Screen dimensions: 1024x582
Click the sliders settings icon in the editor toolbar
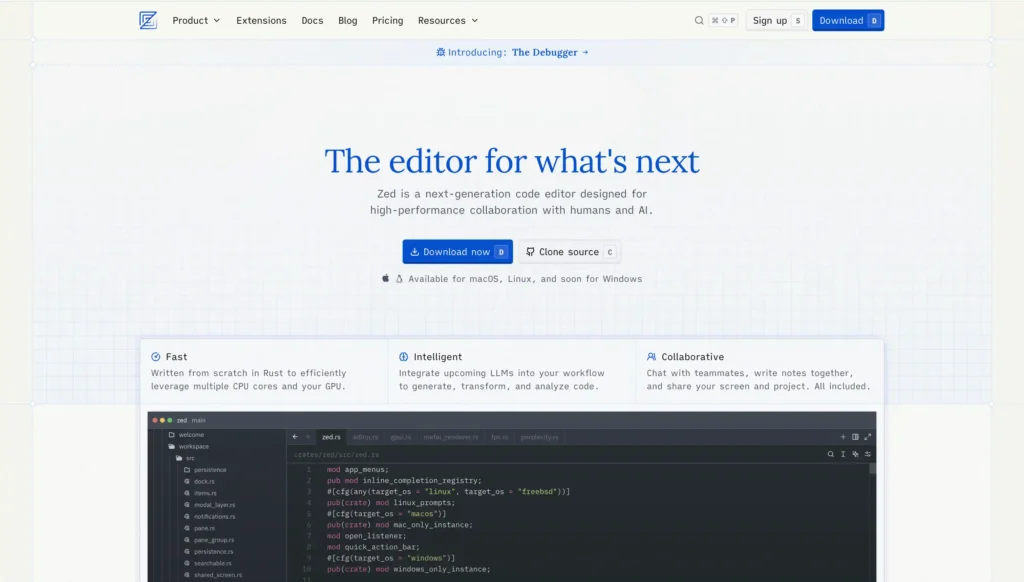coord(868,454)
